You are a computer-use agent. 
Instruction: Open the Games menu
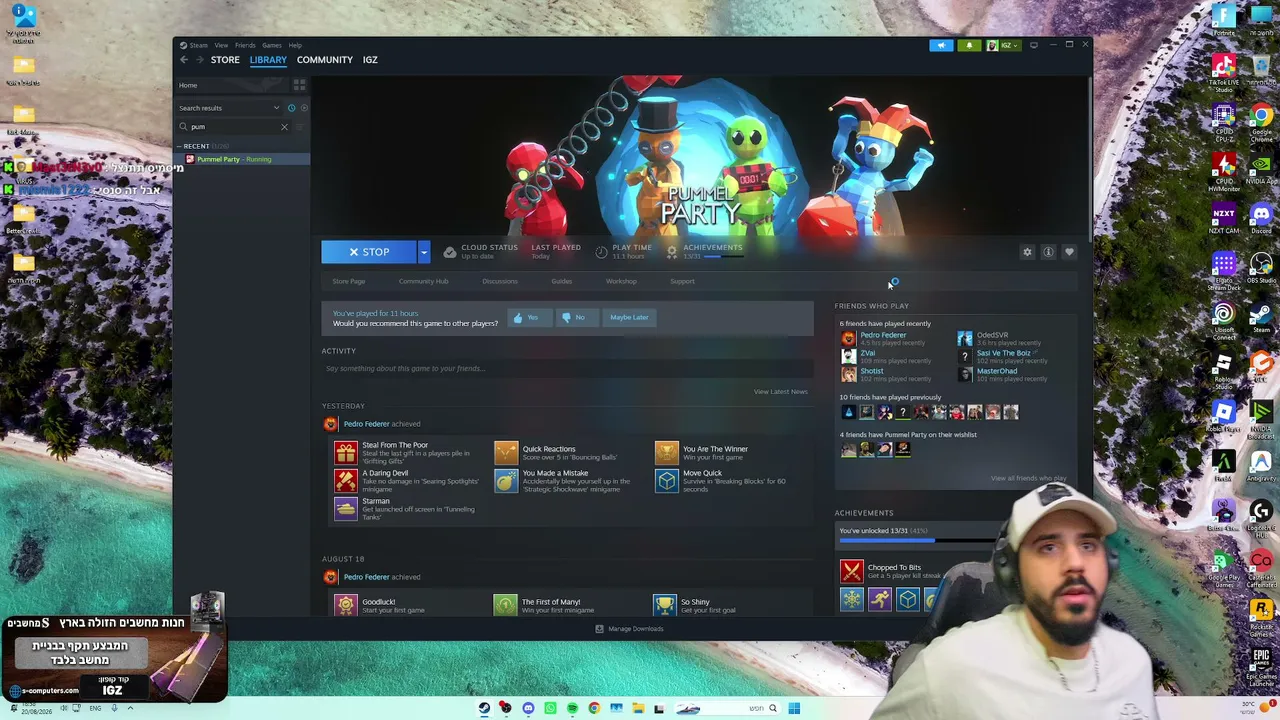point(272,45)
